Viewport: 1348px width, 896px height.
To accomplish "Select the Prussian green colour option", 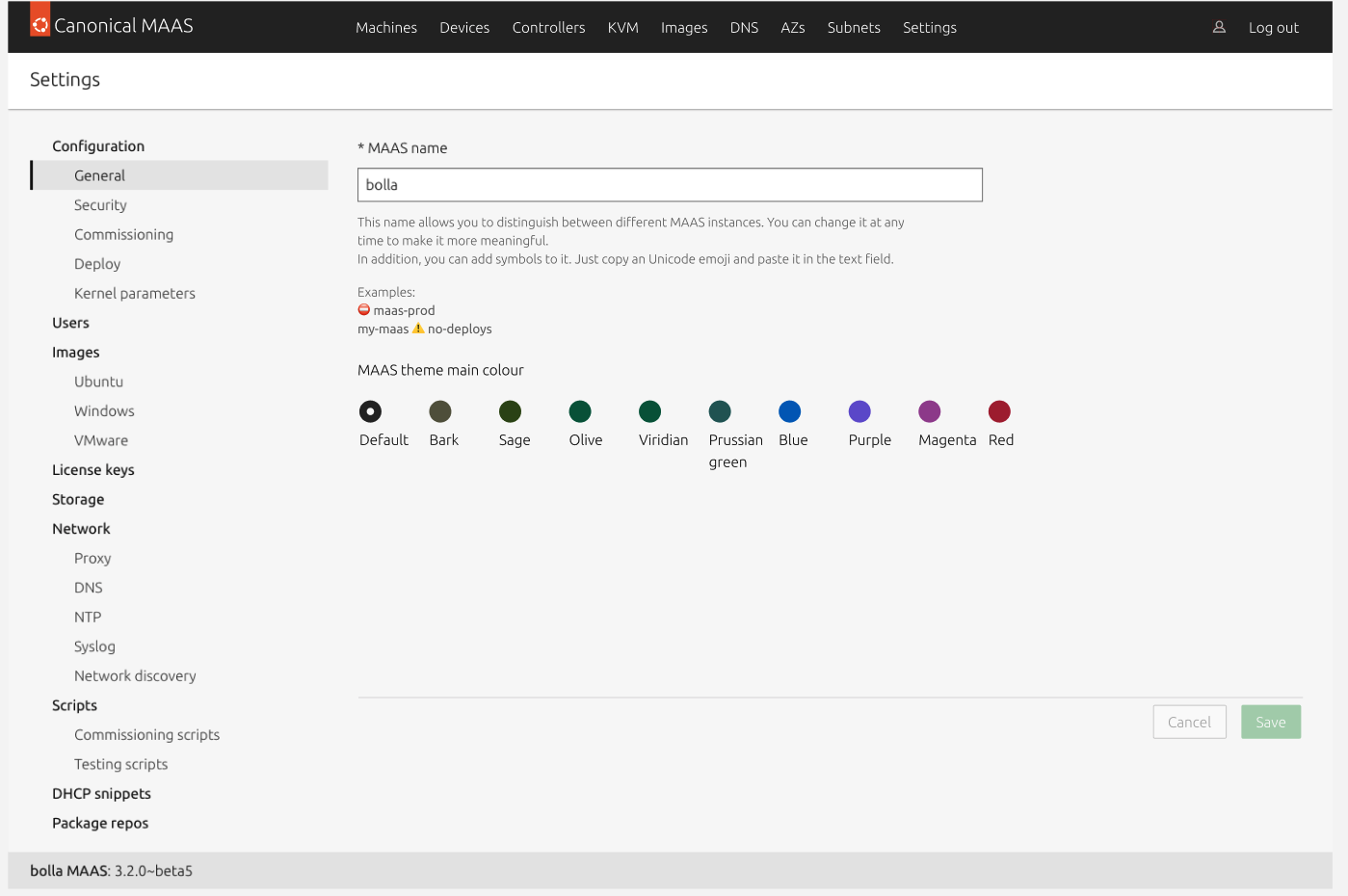I will pyautogui.click(x=720, y=411).
